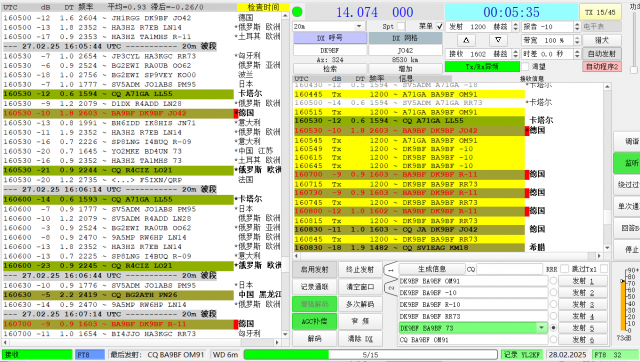Image resolution: width=640 pixels, height=362 pixels.
Task: Select the radio button beside 发射 4
Action: [553, 316]
